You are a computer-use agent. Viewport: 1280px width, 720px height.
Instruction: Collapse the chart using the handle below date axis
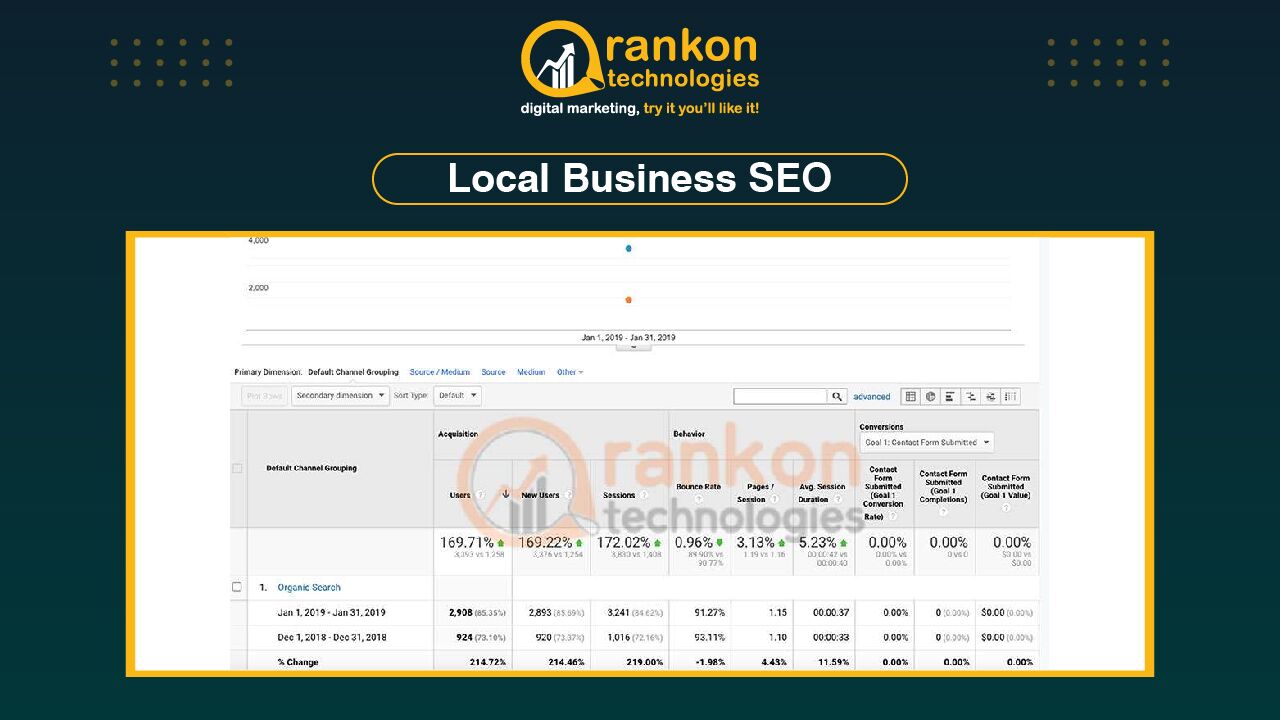[x=633, y=347]
